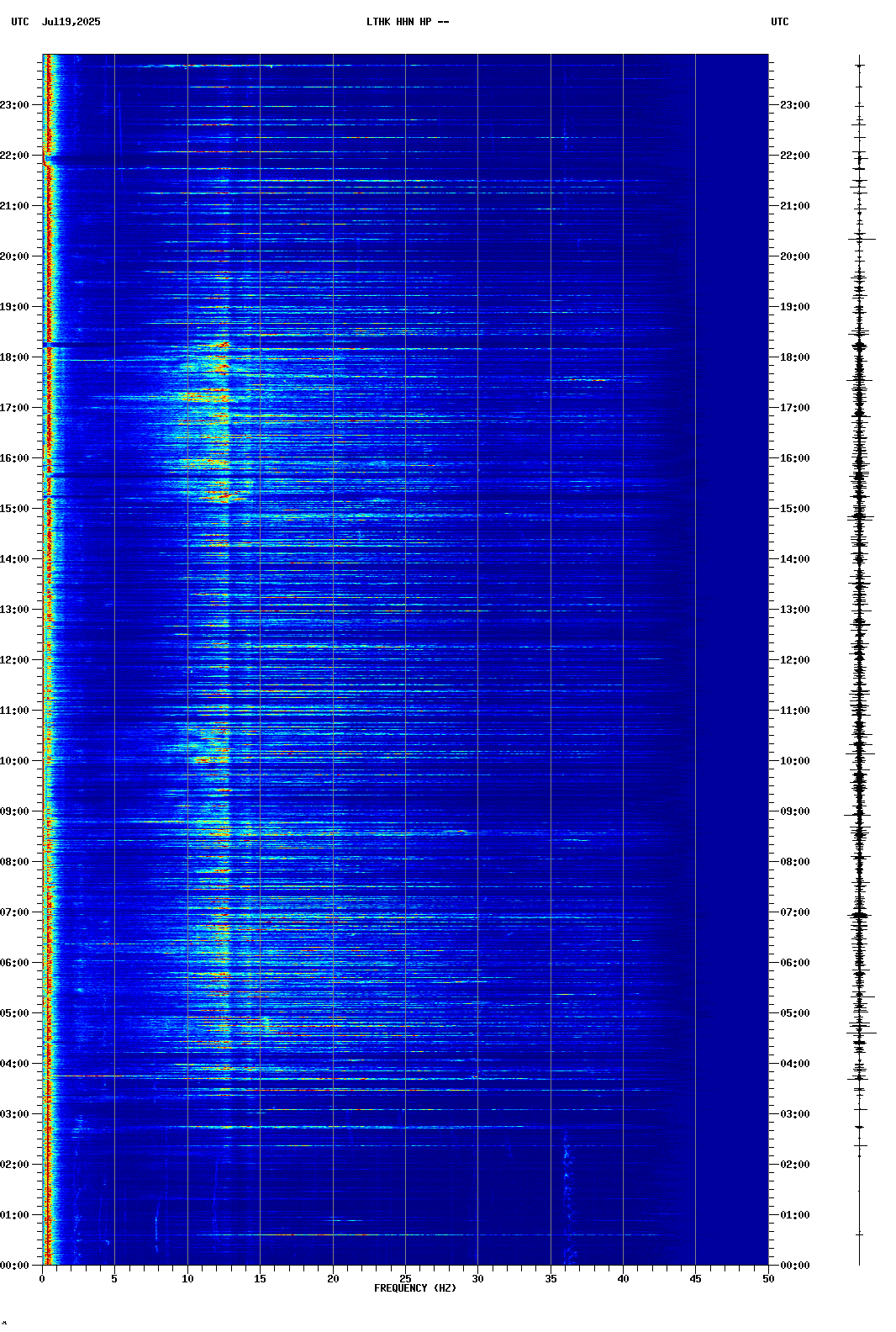Click the right-axis 17:00 time label
The image size is (896, 1332).
point(795,408)
